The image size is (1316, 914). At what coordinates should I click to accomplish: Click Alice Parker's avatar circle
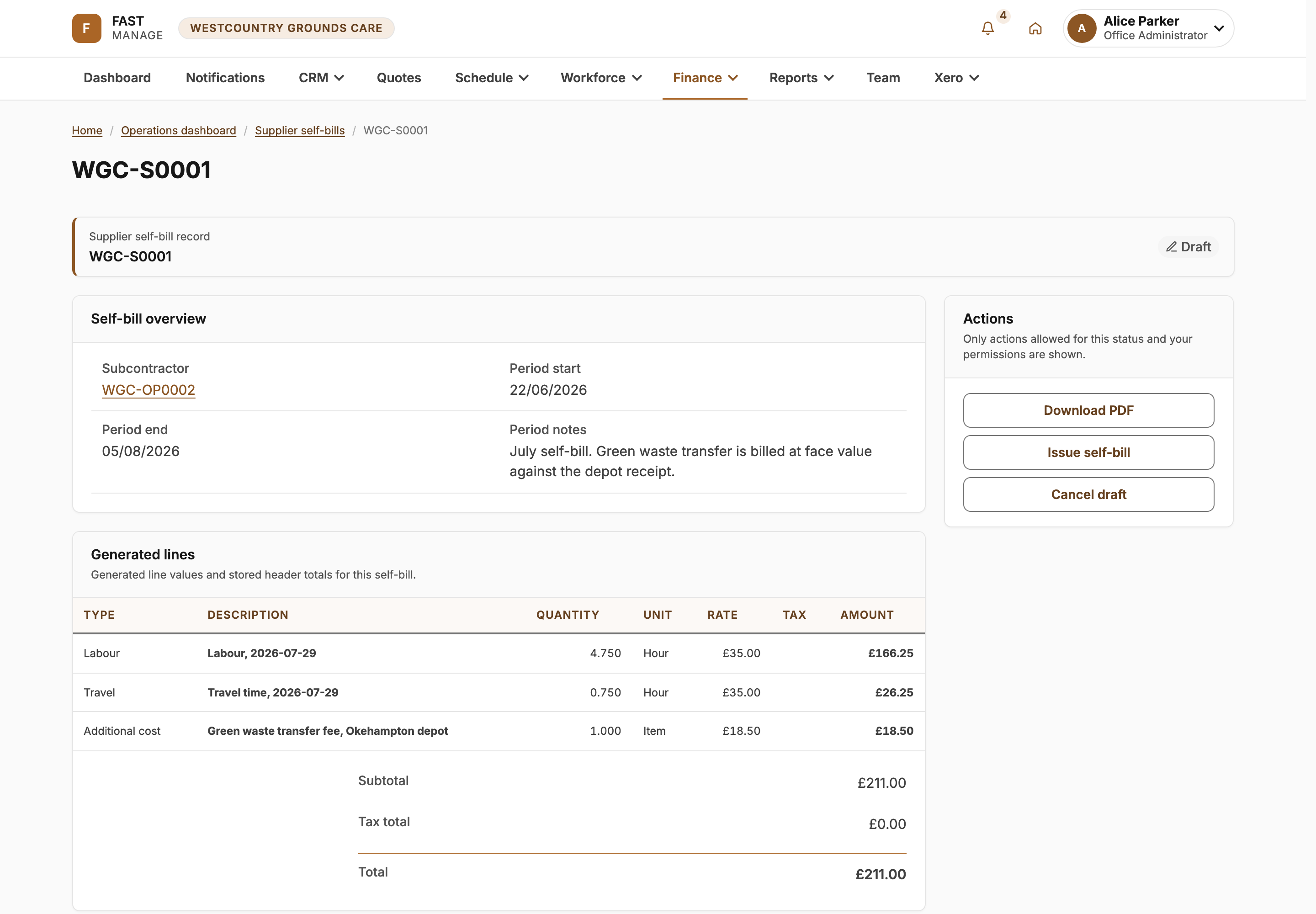coord(1081,28)
